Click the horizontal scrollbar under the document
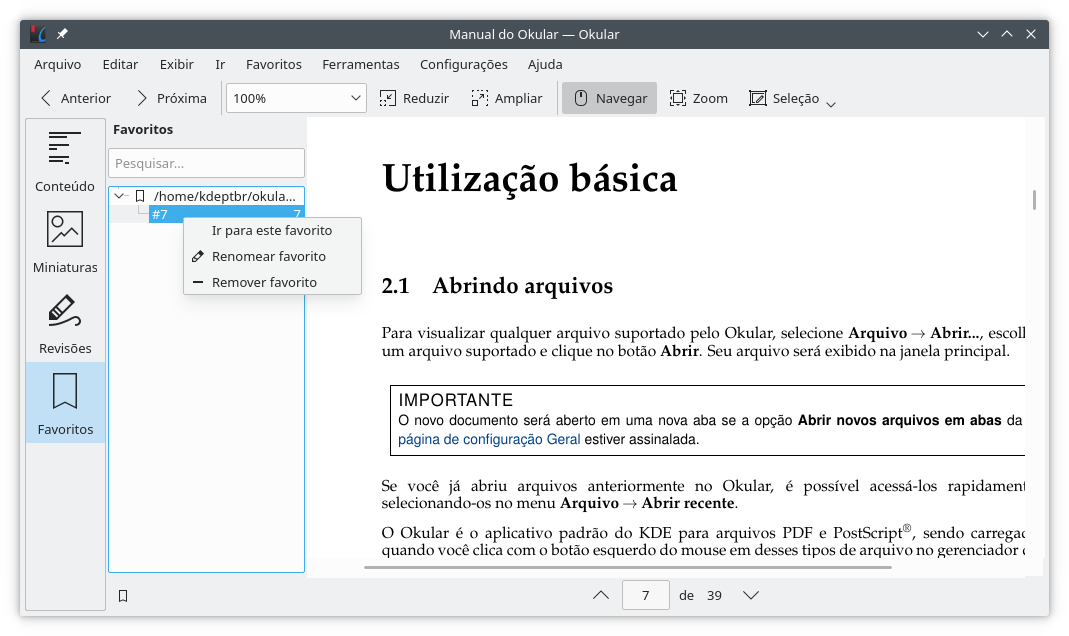Image resolution: width=1069 pixels, height=636 pixels. tap(627, 567)
